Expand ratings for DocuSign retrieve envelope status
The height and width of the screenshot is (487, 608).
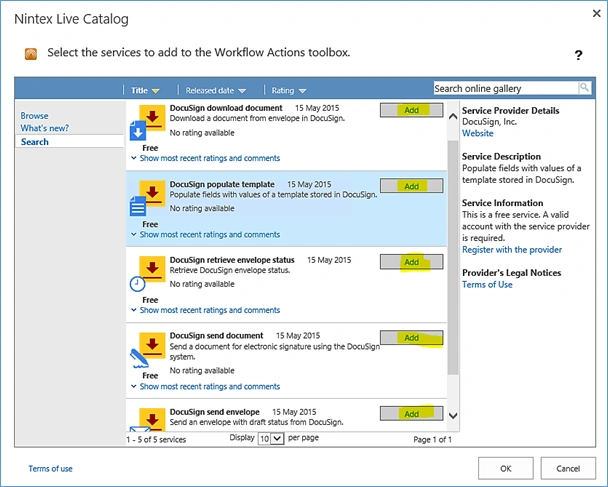[x=206, y=310]
